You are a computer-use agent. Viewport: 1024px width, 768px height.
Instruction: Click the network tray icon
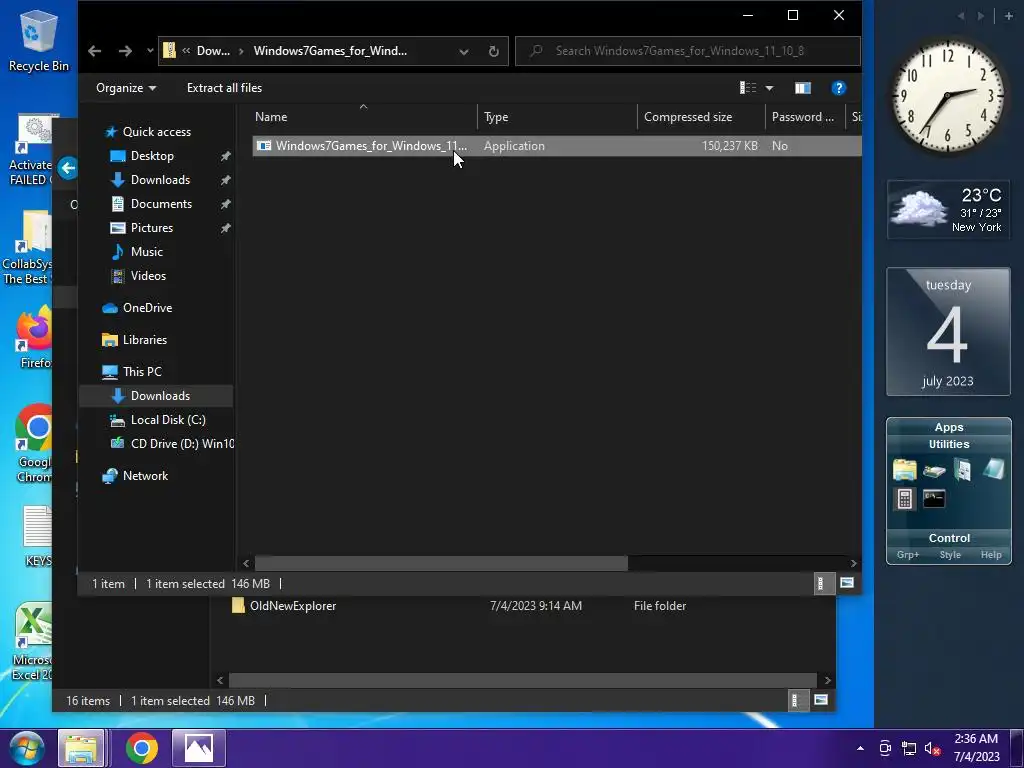(x=908, y=748)
